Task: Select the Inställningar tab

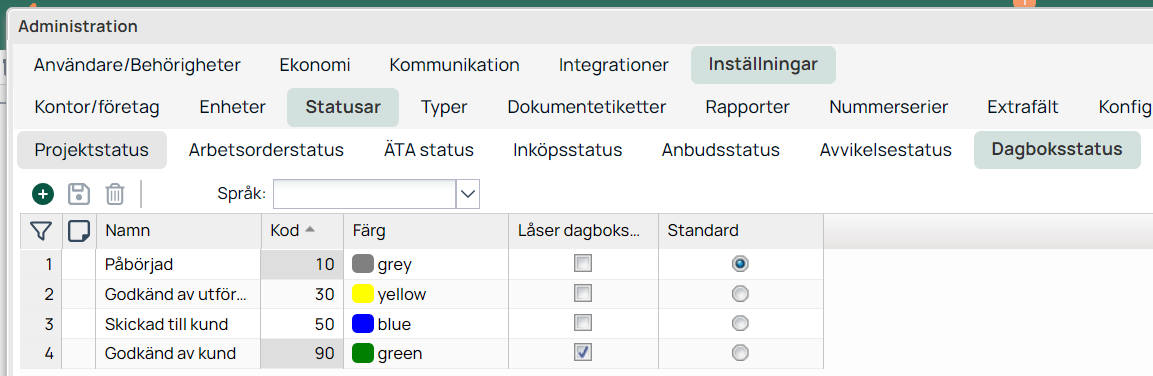Action: pyautogui.click(x=763, y=64)
